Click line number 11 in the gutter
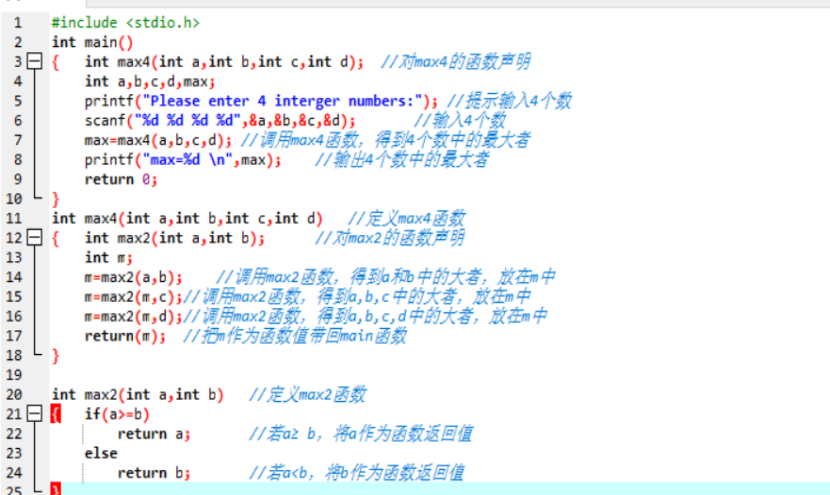This screenshot has width=830, height=495. (x=14, y=218)
